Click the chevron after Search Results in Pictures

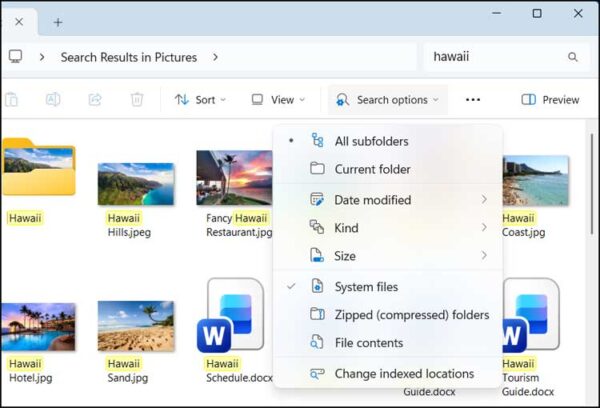click(x=215, y=57)
